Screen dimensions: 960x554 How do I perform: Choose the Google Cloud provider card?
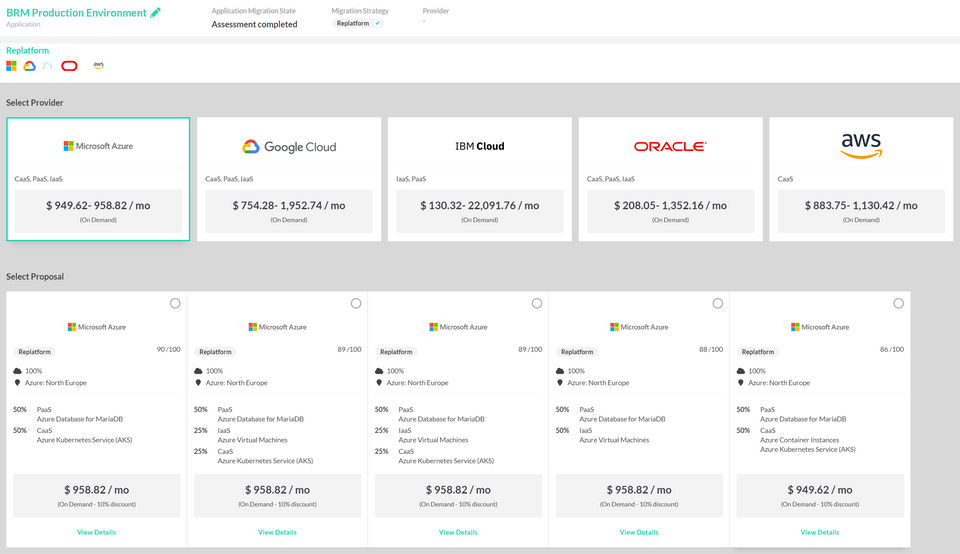click(289, 179)
